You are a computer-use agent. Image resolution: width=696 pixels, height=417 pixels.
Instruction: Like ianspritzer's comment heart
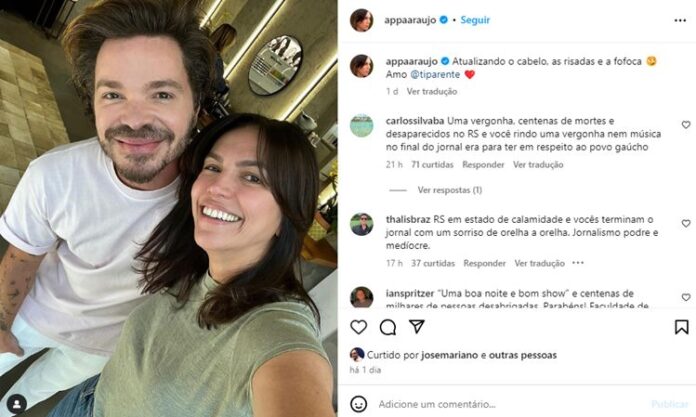point(686,297)
